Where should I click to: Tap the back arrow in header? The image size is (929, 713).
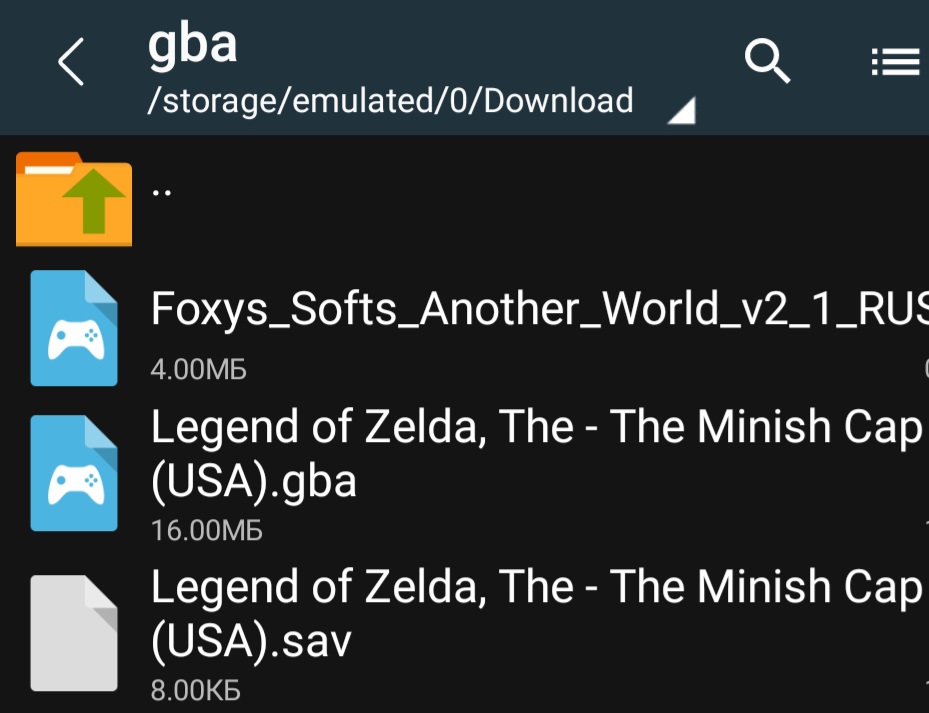coord(71,64)
